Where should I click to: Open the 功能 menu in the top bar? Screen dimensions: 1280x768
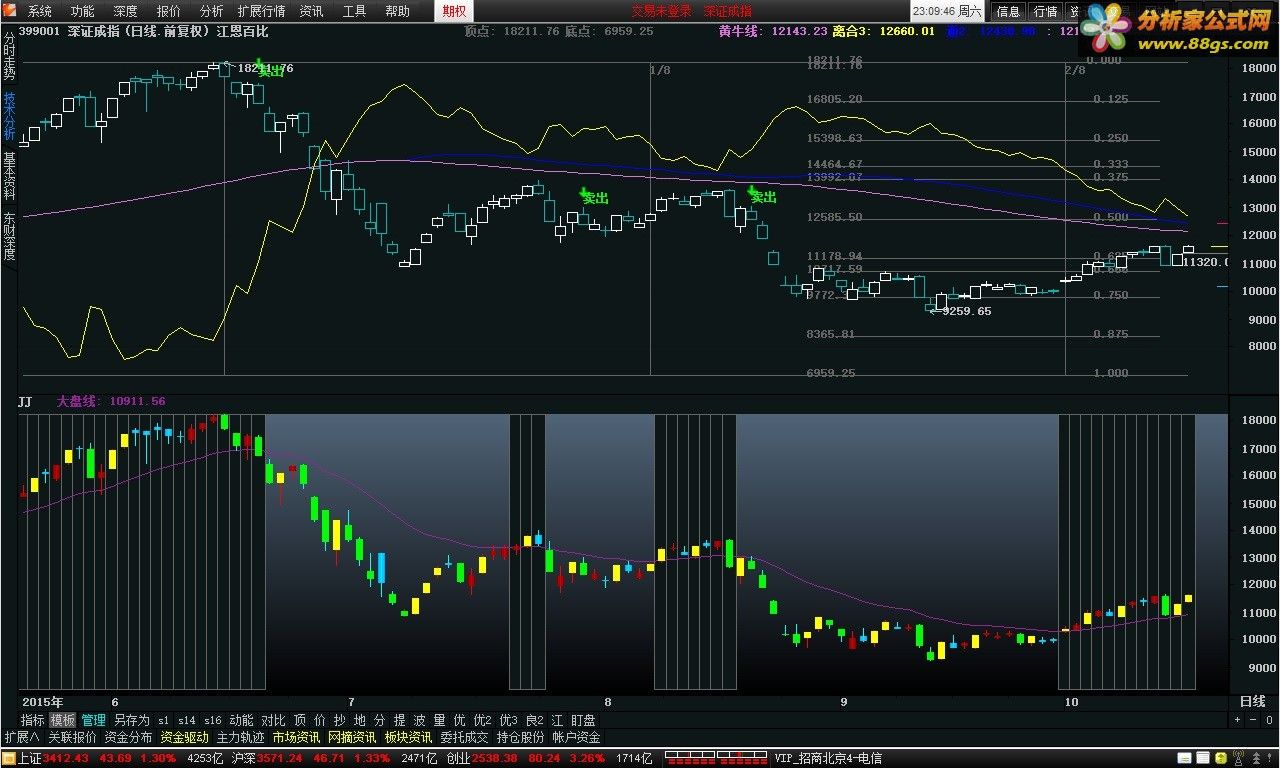(82, 11)
